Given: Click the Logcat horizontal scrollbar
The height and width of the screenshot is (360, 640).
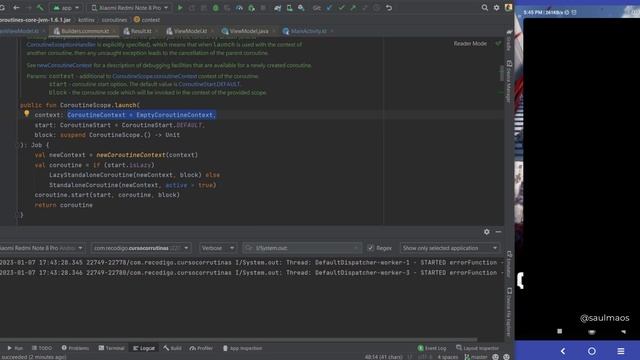Looking at the screenshot, I should tap(238, 339).
